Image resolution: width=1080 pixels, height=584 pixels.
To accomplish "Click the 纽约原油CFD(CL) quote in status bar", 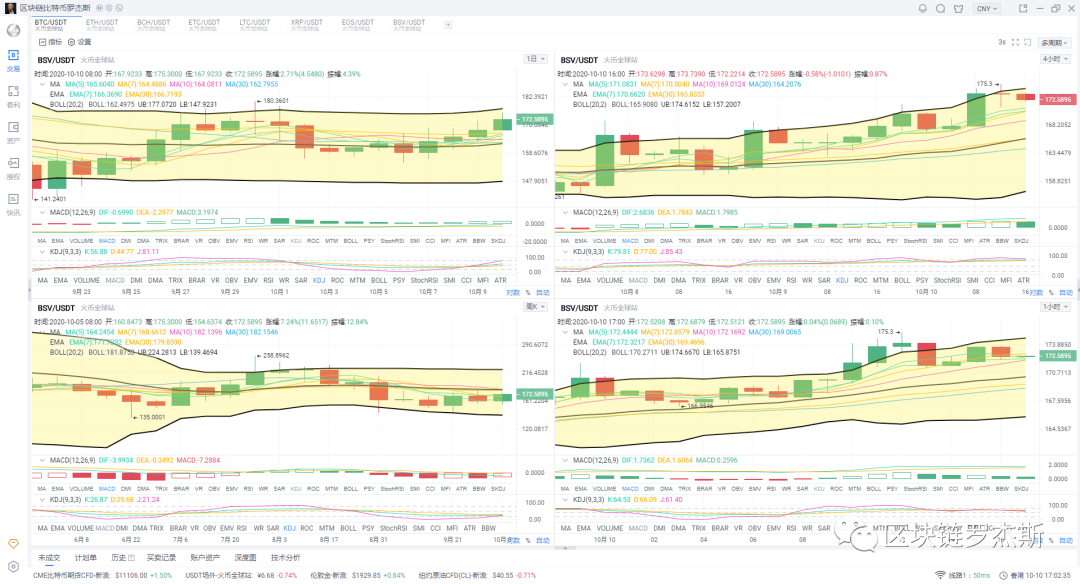I will click(477, 575).
